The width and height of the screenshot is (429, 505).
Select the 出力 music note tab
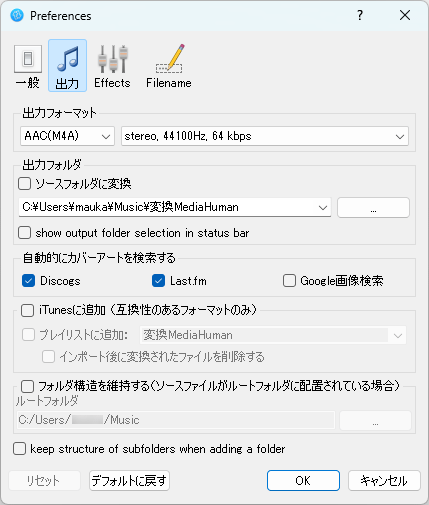pos(67,66)
